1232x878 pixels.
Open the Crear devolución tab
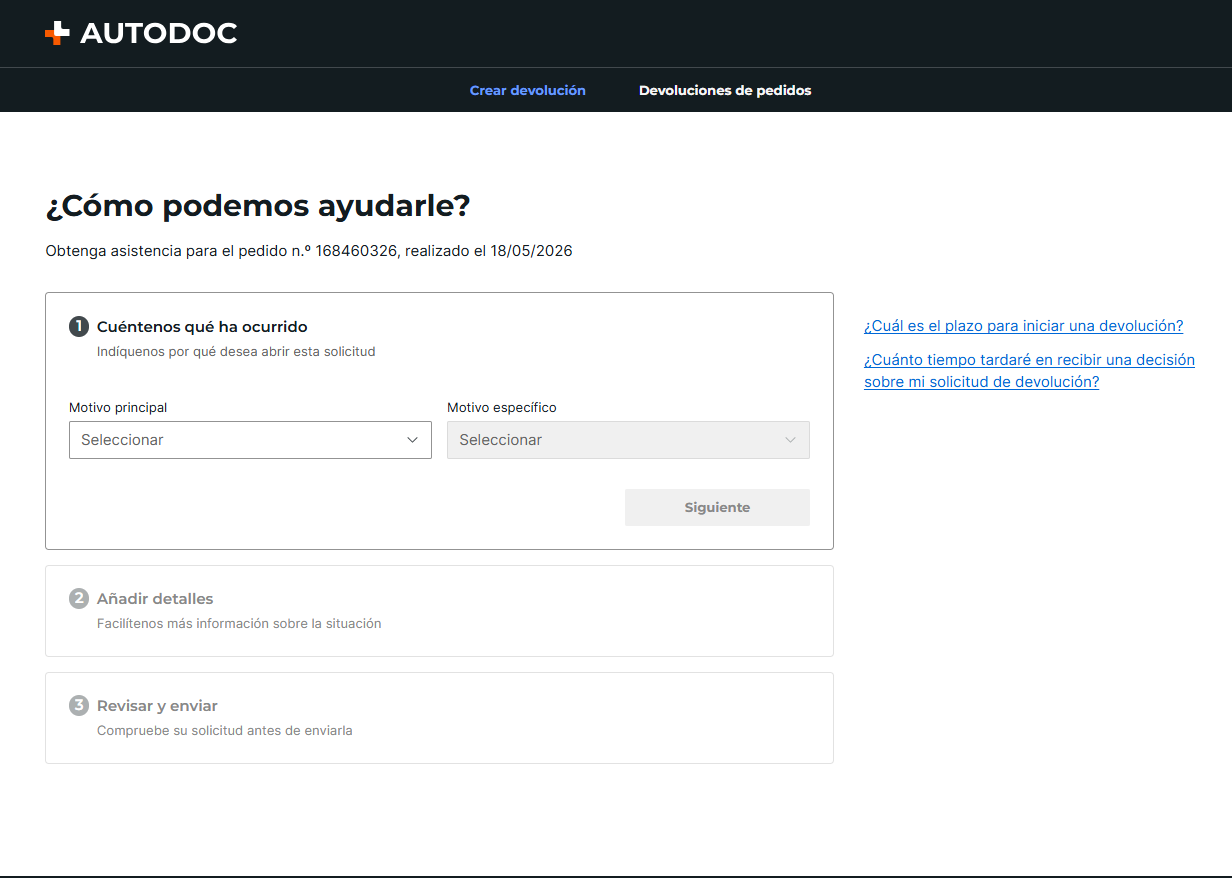[528, 90]
